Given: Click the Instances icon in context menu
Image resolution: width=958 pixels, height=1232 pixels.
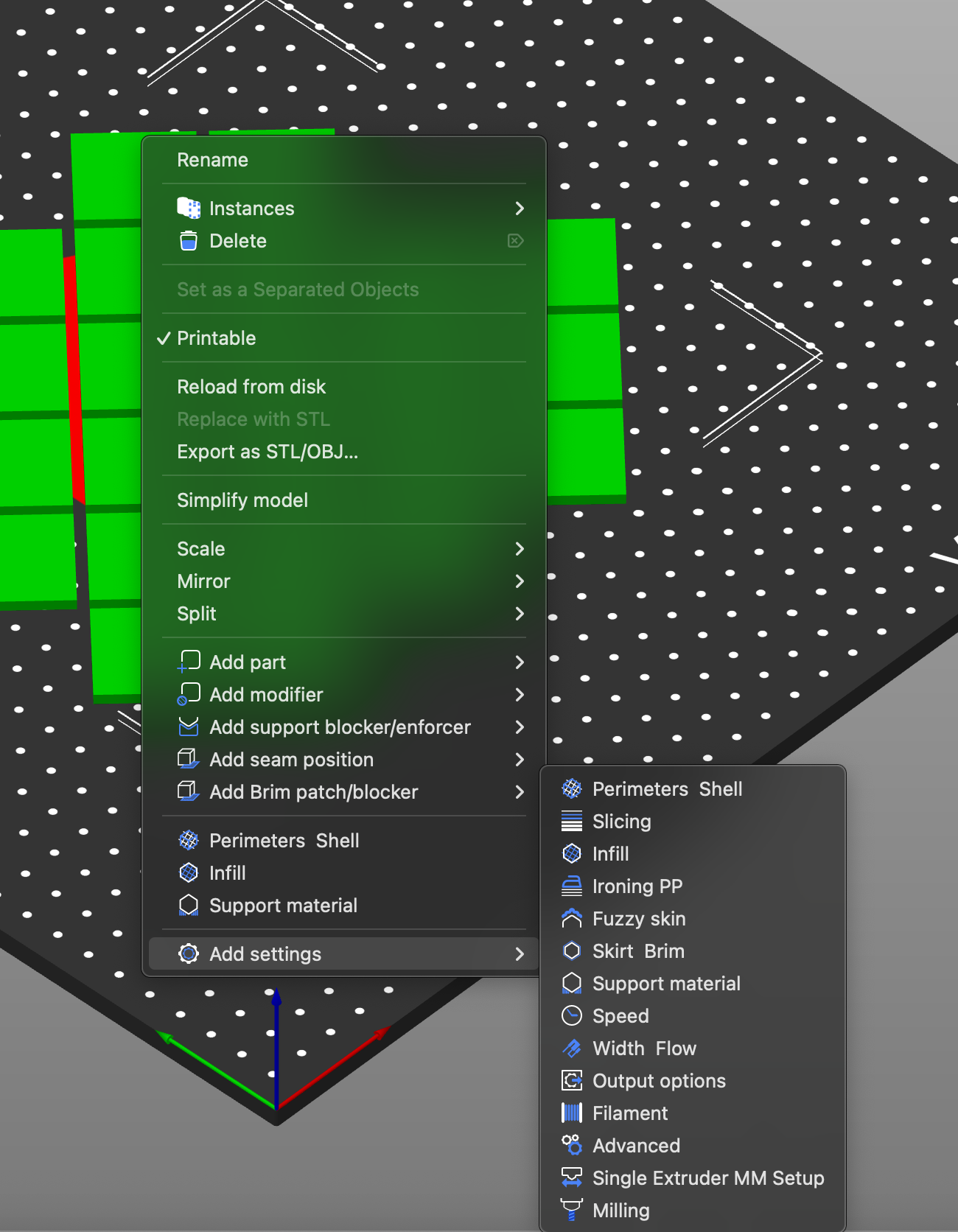Looking at the screenshot, I should [189, 209].
